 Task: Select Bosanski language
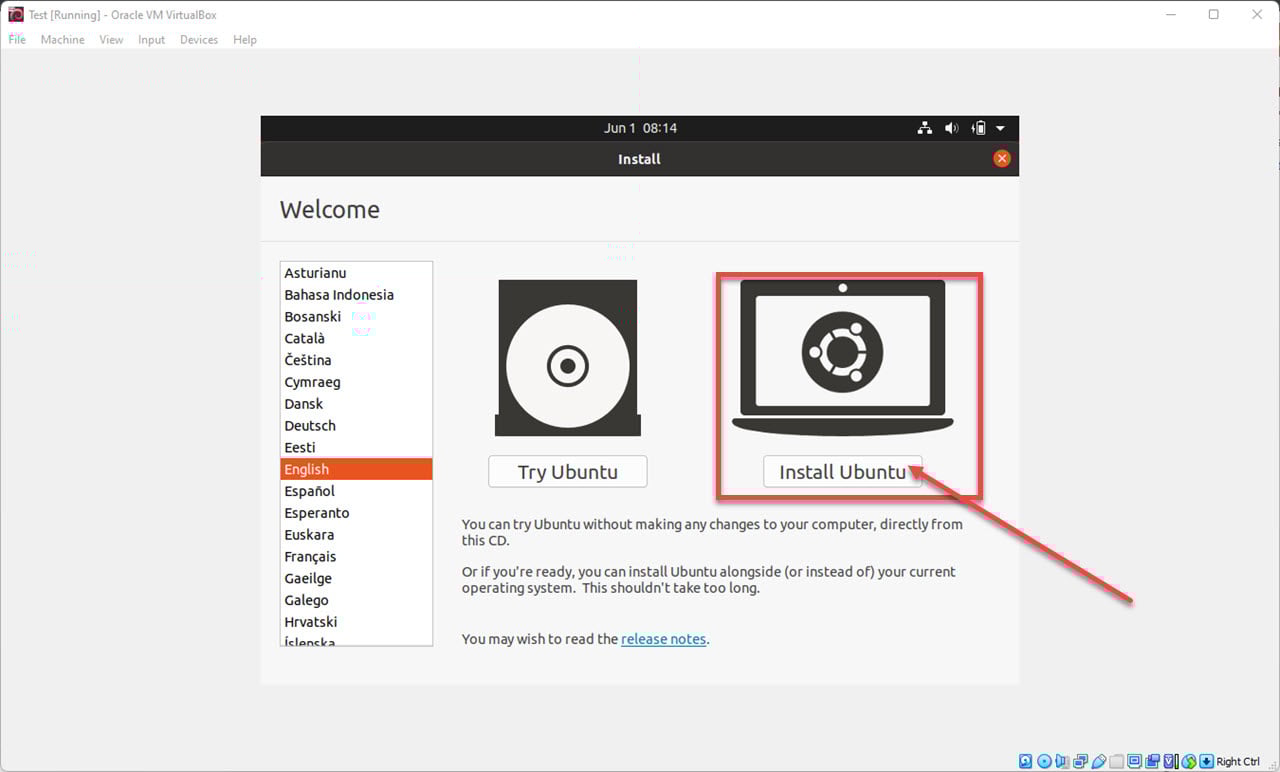coord(356,317)
